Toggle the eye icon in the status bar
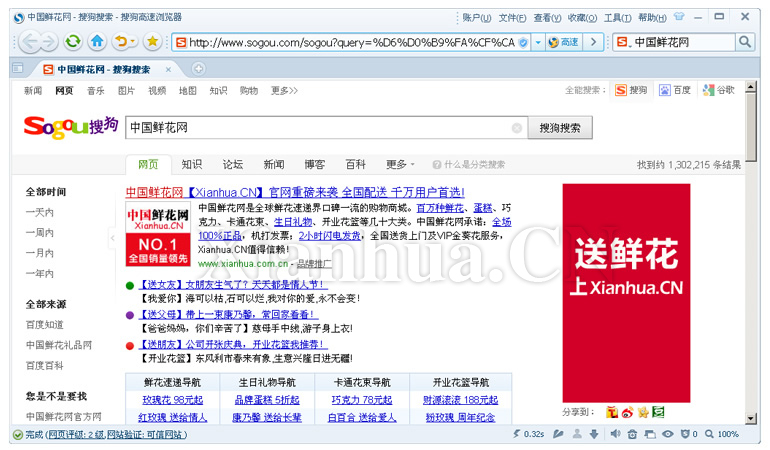The height and width of the screenshot is (450, 770). click(667, 434)
